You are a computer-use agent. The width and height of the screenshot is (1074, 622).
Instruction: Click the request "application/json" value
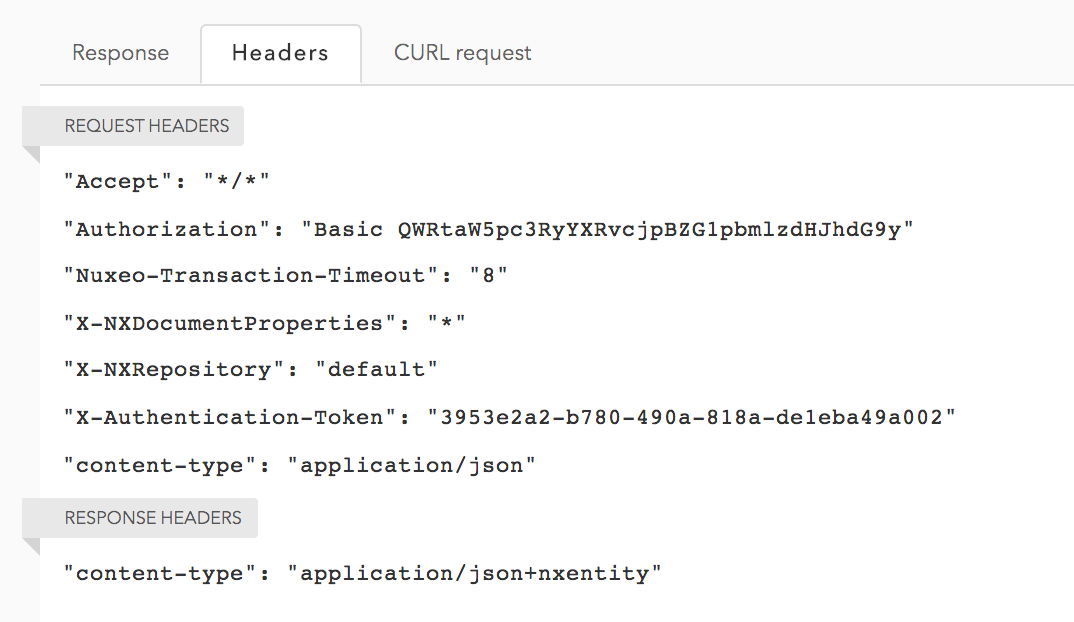(x=411, y=466)
